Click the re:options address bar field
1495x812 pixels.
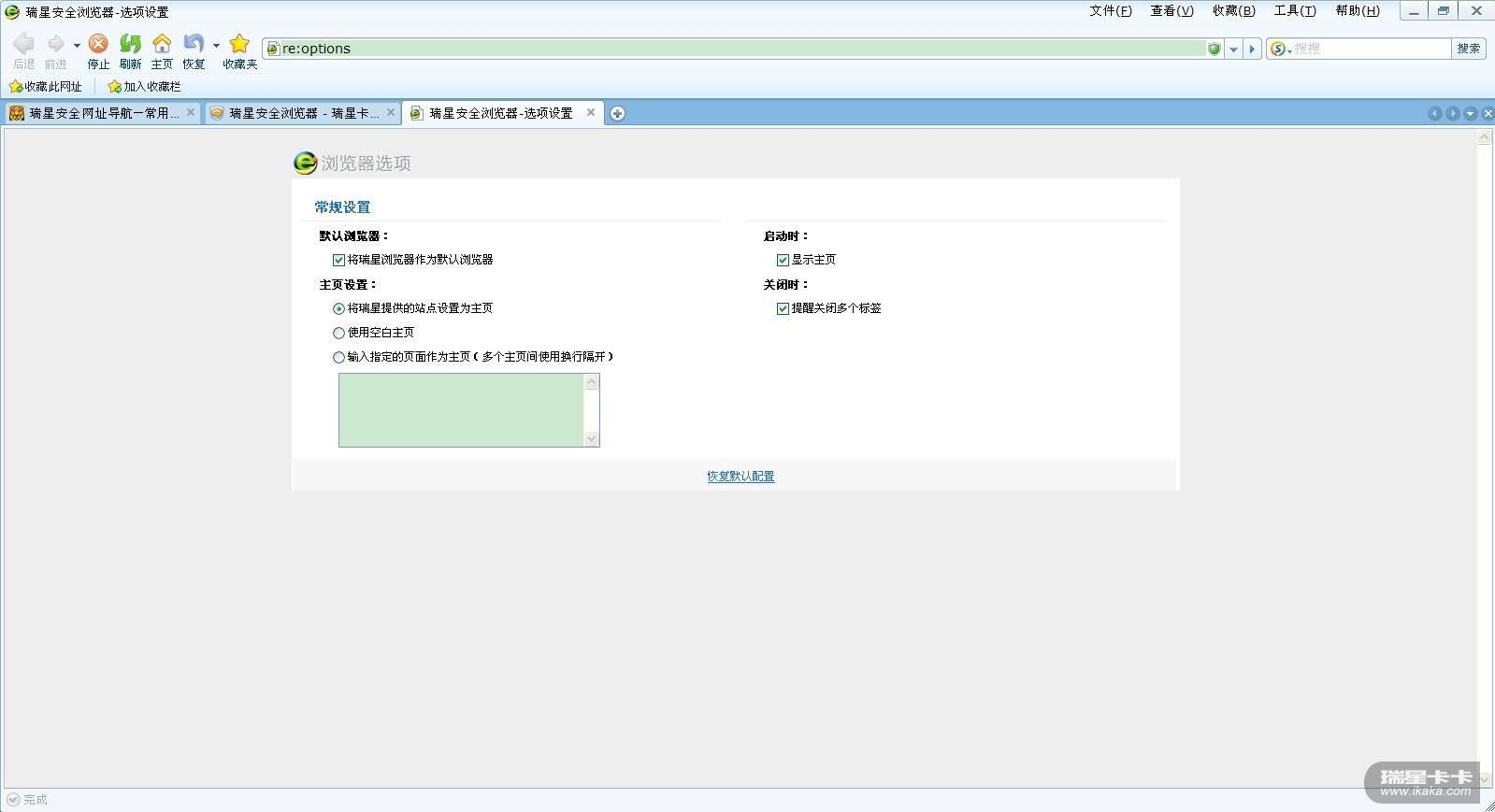[x=743, y=49]
